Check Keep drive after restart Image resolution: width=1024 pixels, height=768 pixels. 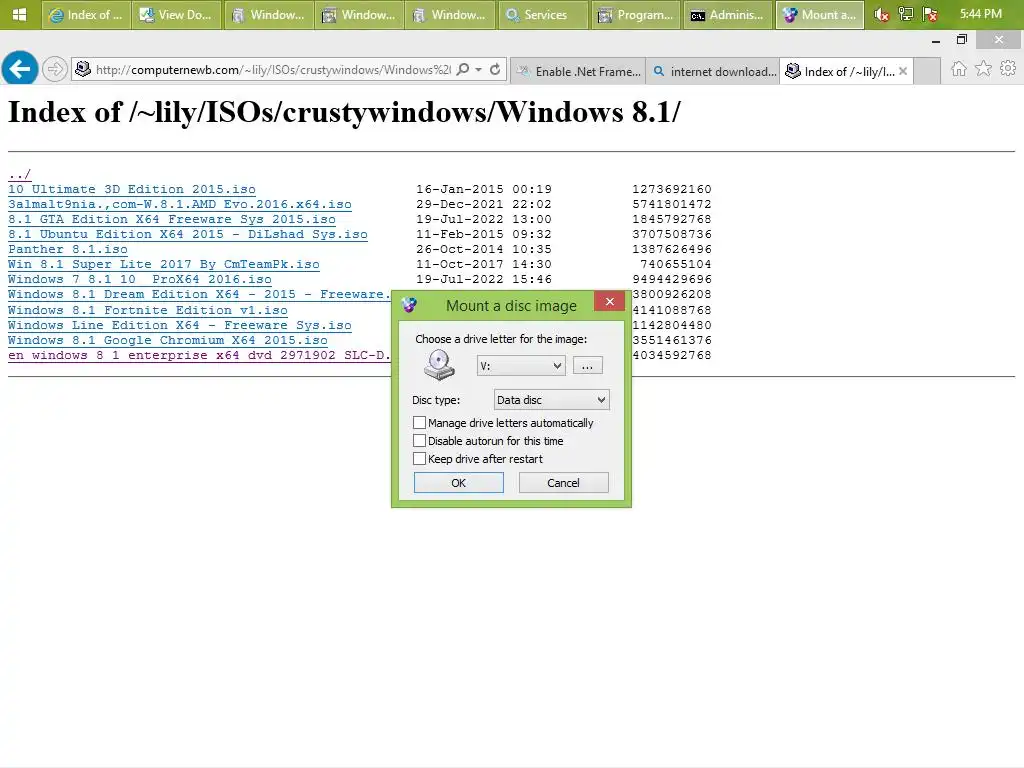click(419, 458)
